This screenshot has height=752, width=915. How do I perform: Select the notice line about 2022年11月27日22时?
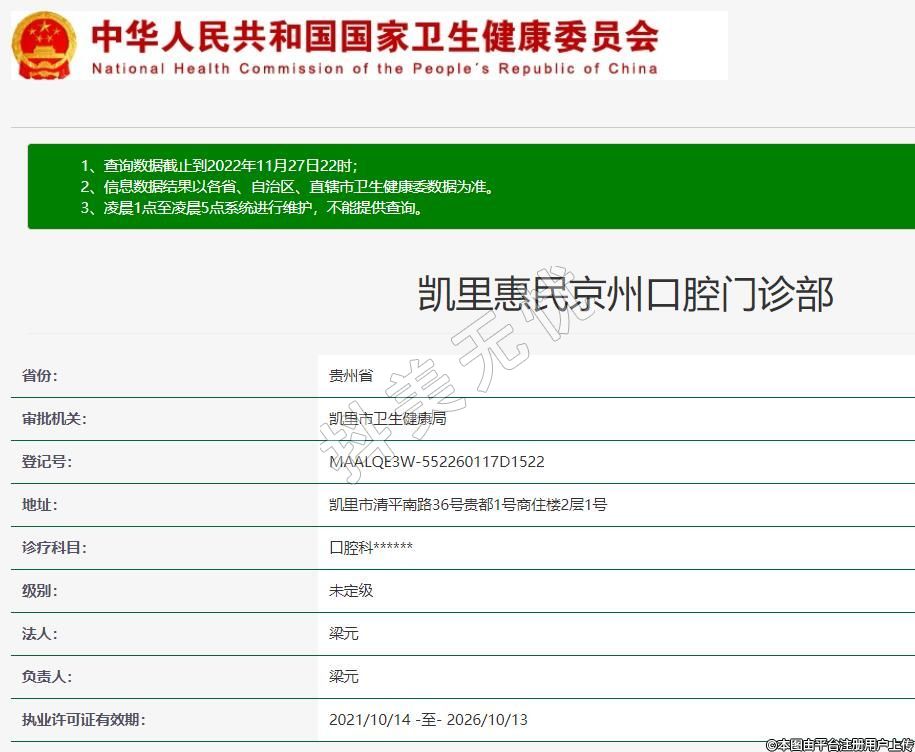pos(219,165)
